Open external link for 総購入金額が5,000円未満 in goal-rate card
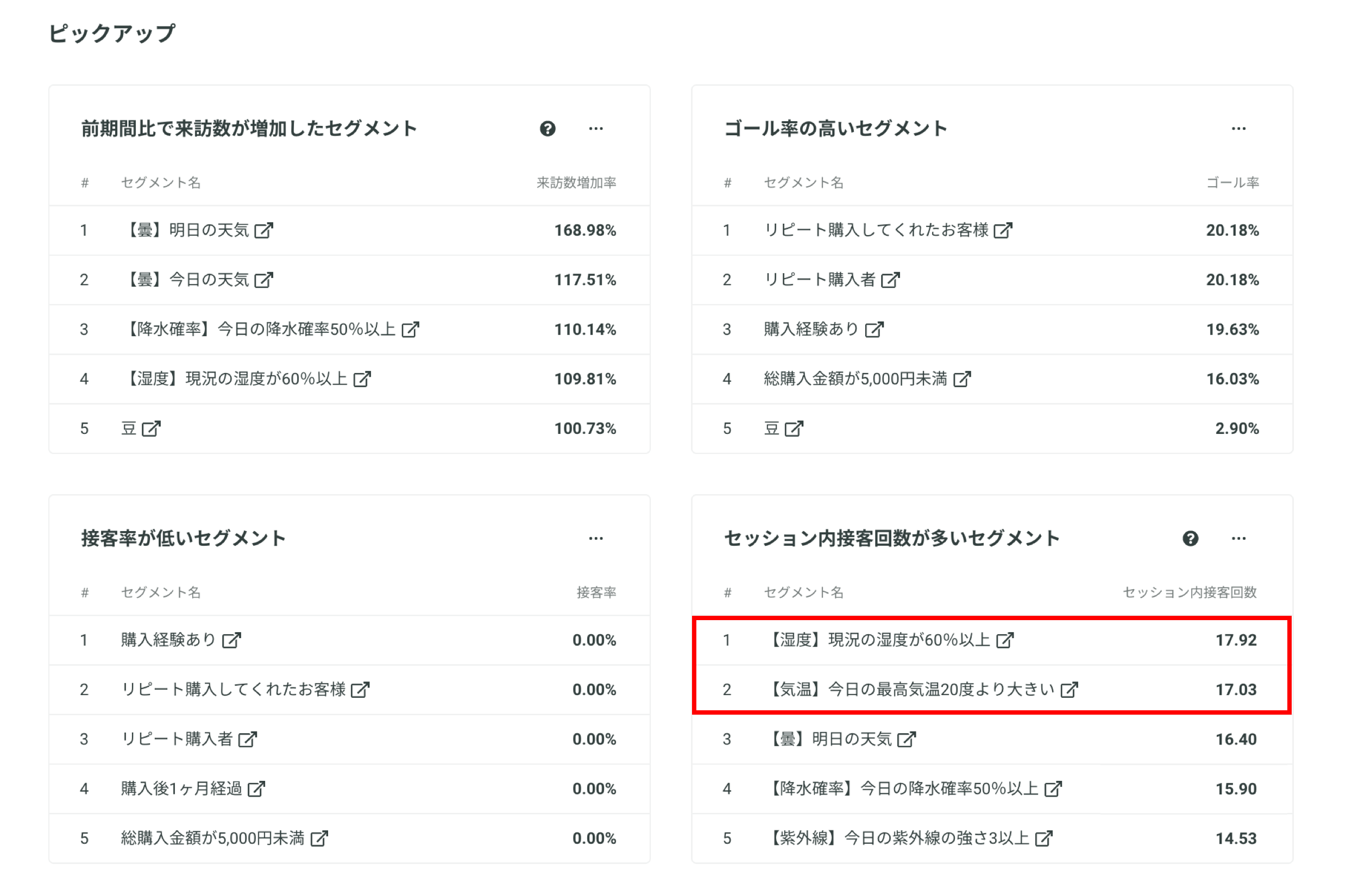Viewport: 1346px width, 896px height. (x=961, y=379)
